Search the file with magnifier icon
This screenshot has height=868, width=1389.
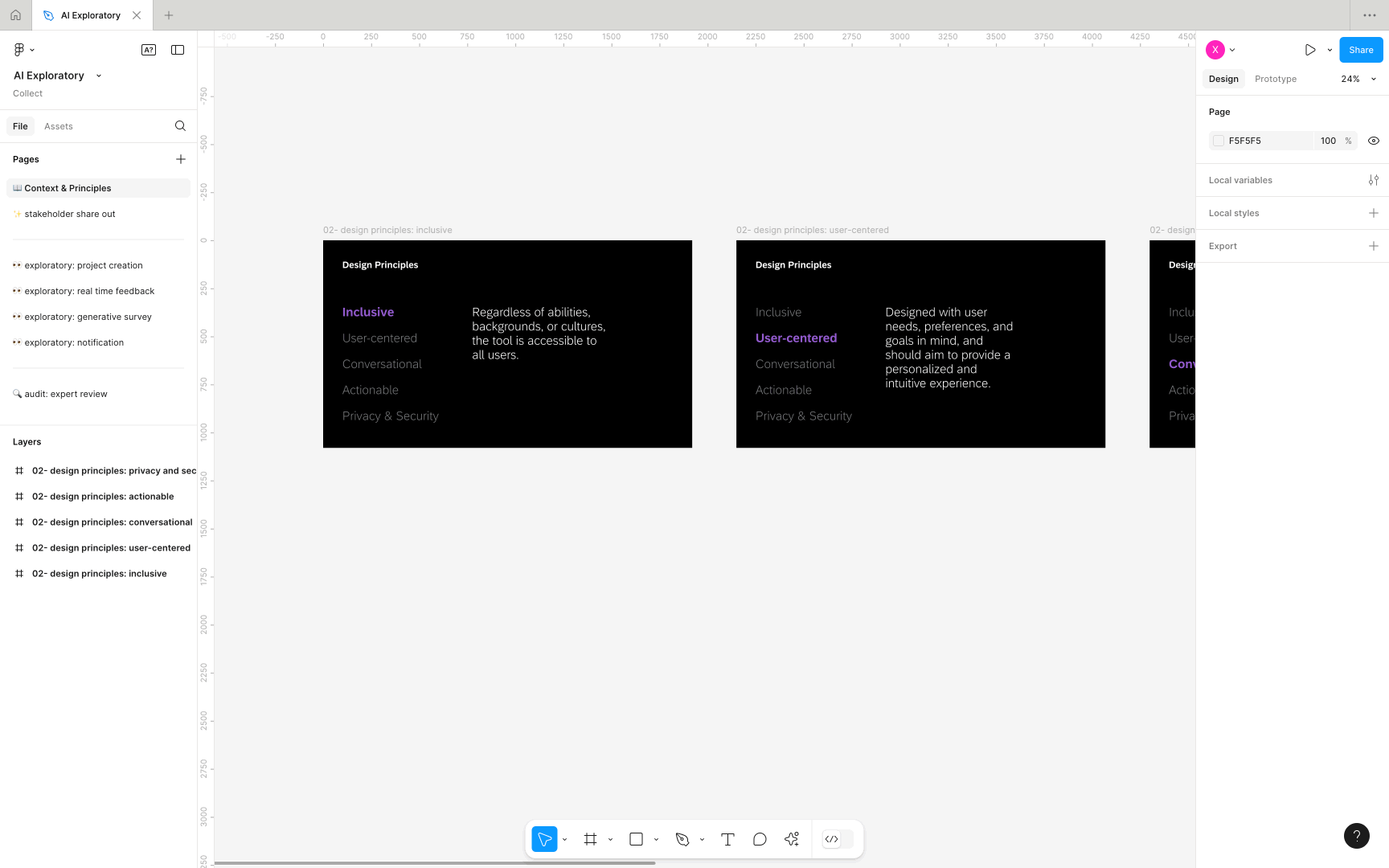click(x=180, y=126)
